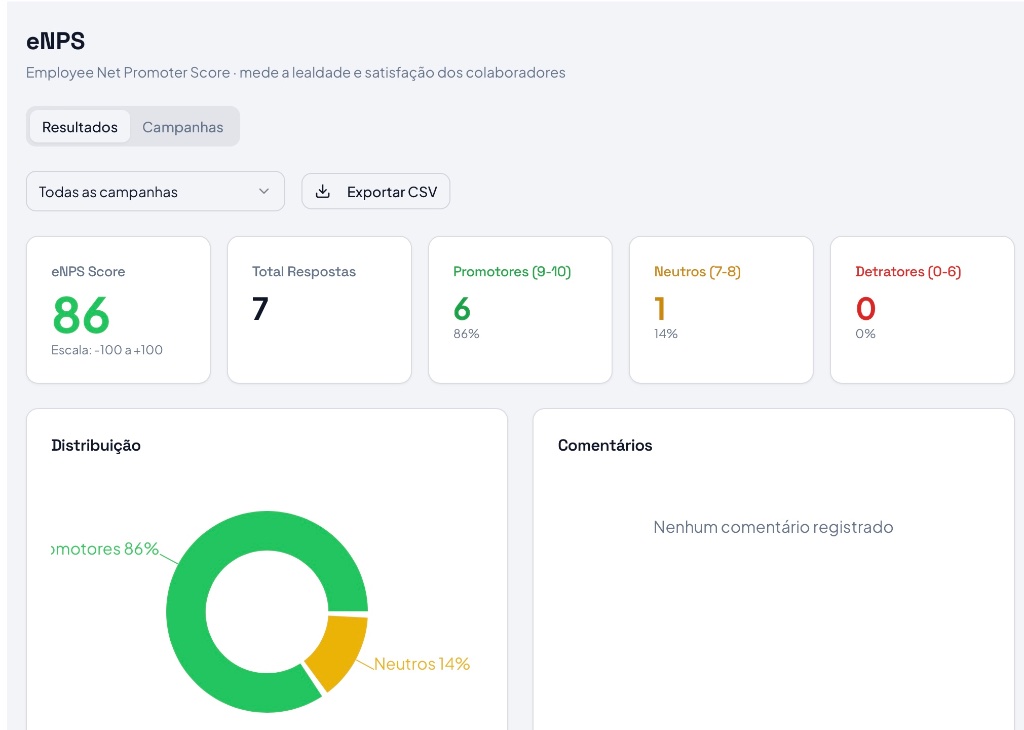Click the Neutros count 1
The height and width of the screenshot is (730, 1024).
click(x=660, y=308)
